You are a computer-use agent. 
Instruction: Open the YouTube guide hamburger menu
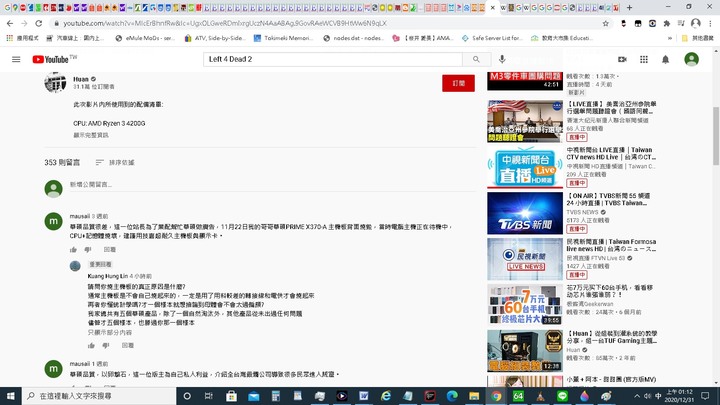pyautogui.click(x=16, y=59)
